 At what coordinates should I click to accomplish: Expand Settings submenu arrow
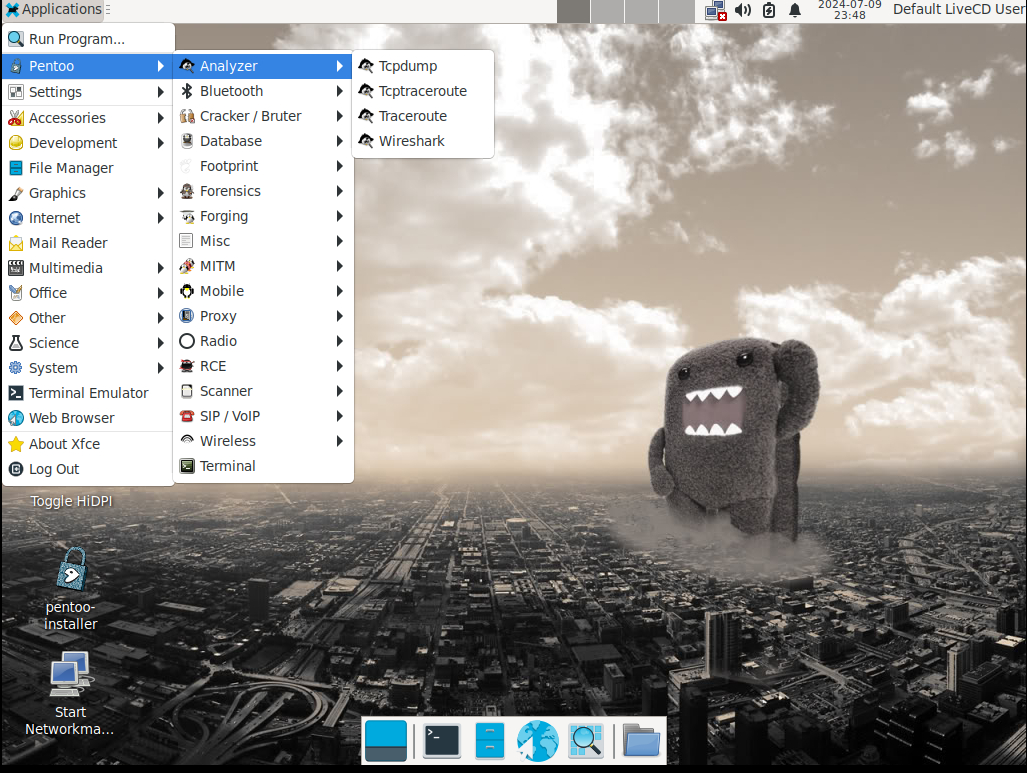pyautogui.click(x=160, y=92)
